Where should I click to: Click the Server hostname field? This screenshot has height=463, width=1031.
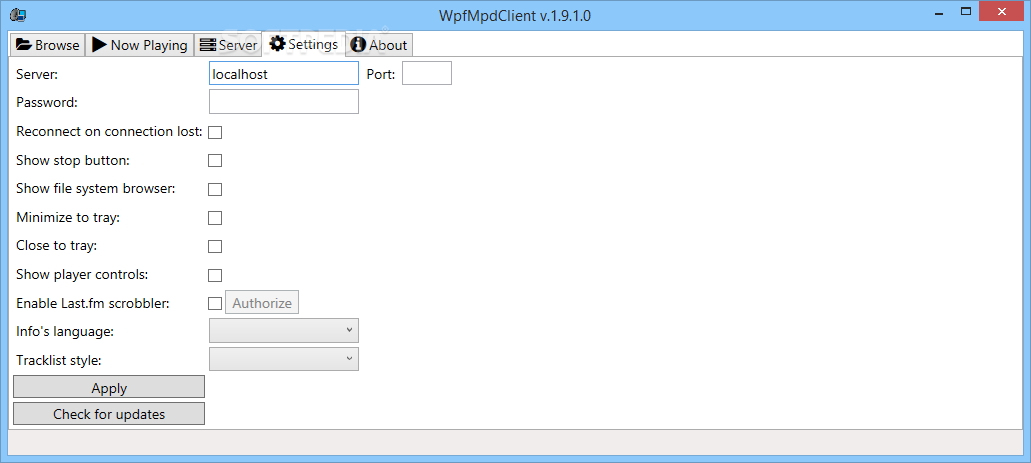tap(283, 74)
